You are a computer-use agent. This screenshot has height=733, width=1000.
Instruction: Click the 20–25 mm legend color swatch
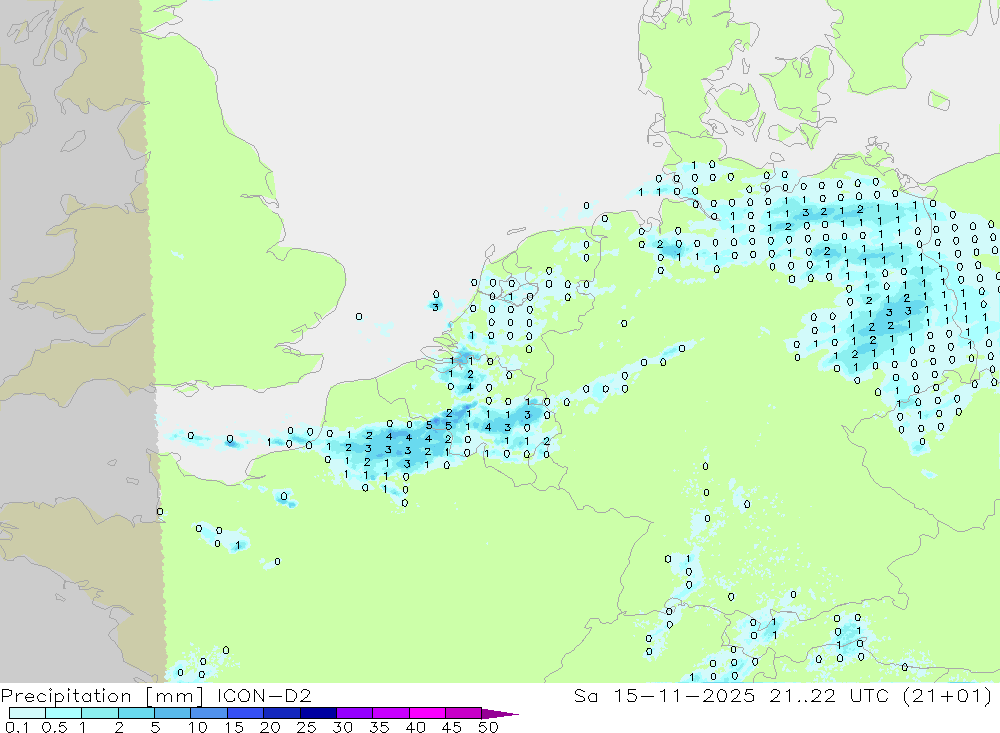pyautogui.click(x=282, y=713)
